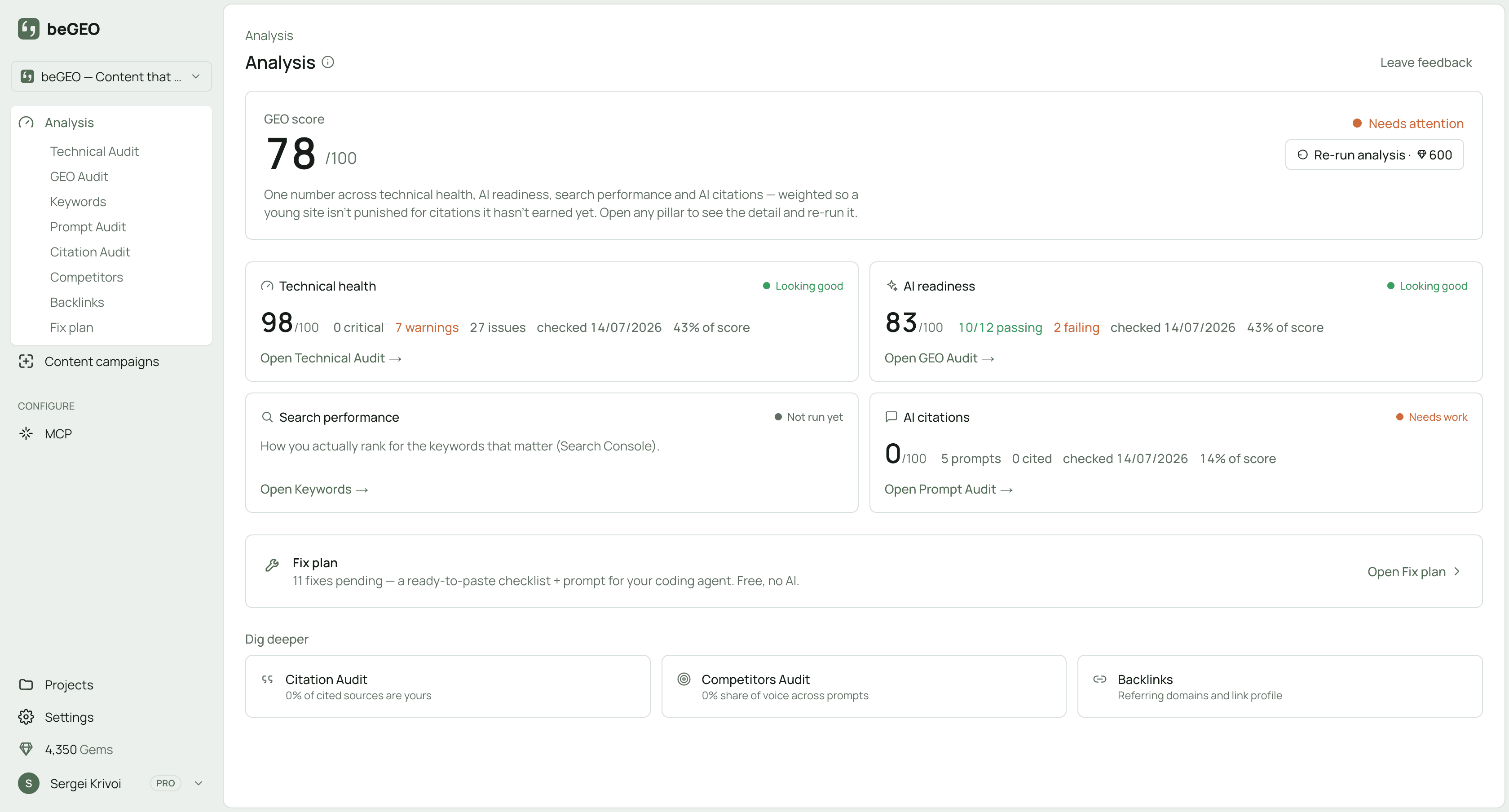Screen dimensions: 1509x812
Task: Click the MCP sparkle icon
Action: click(x=26, y=433)
